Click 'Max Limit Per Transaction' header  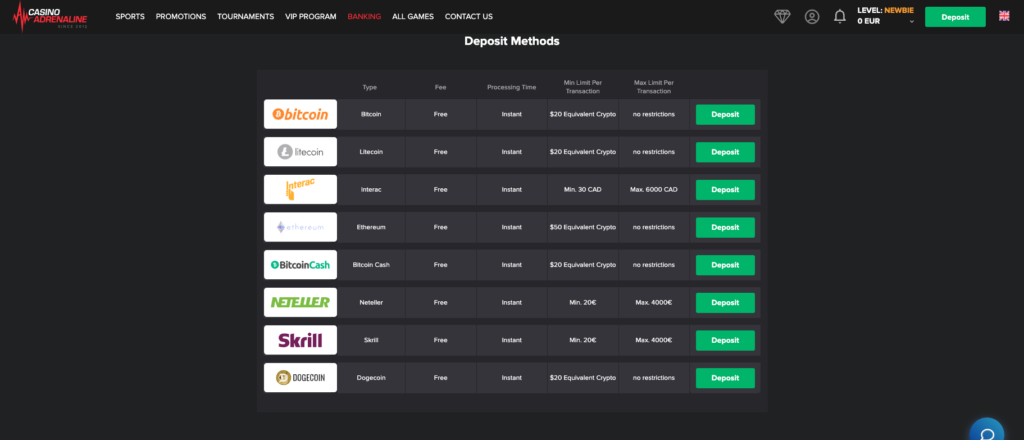[x=654, y=87]
